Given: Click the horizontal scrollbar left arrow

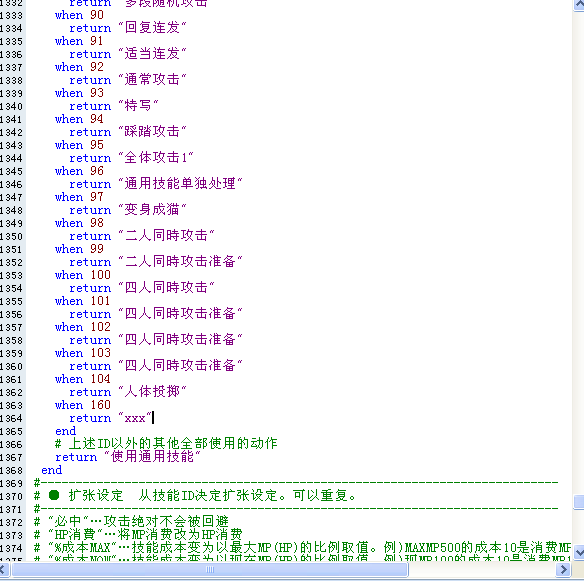Looking at the screenshot, I should point(4,569).
